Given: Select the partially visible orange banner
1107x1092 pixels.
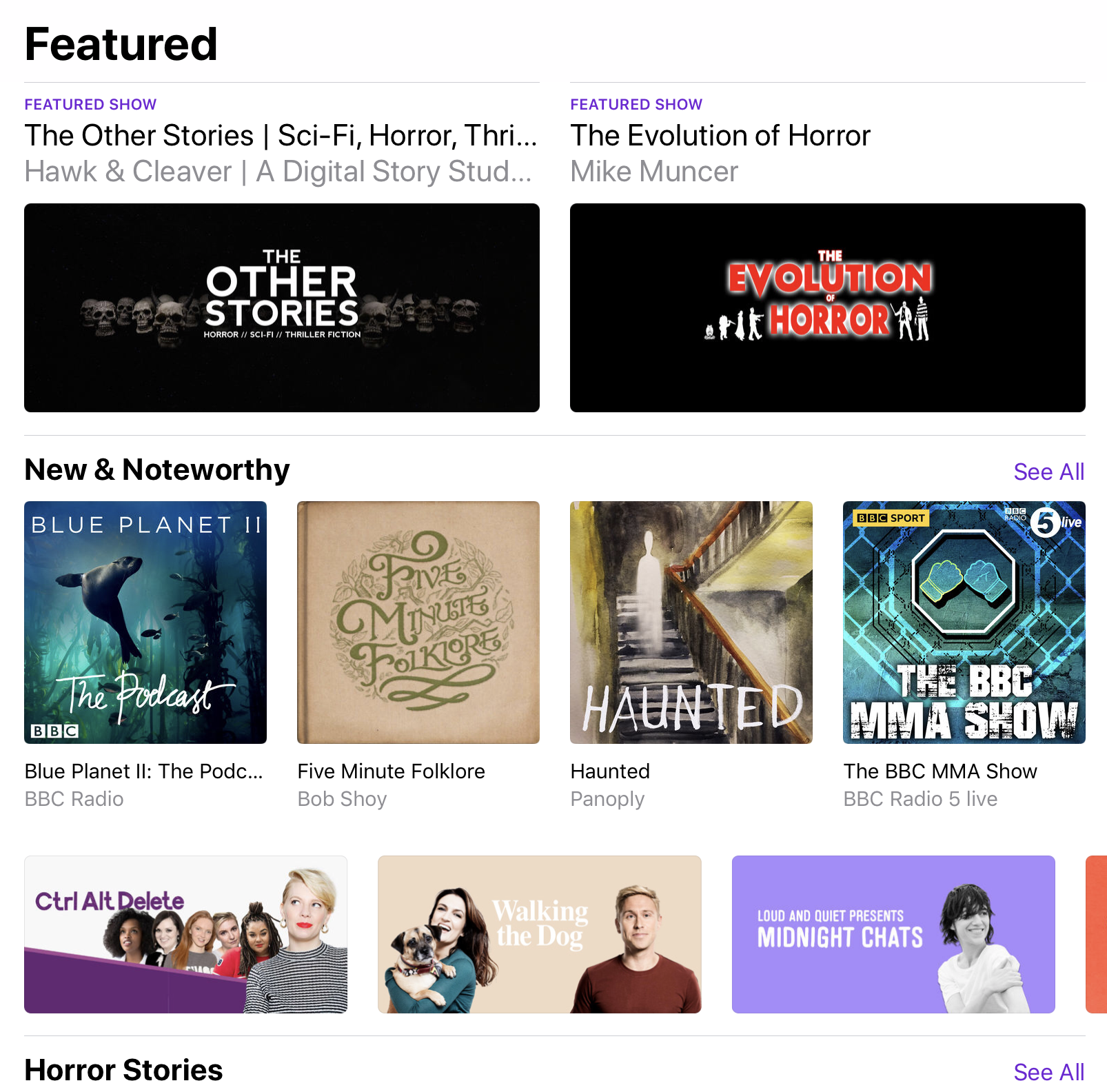Looking at the screenshot, I should coord(1096,934).
